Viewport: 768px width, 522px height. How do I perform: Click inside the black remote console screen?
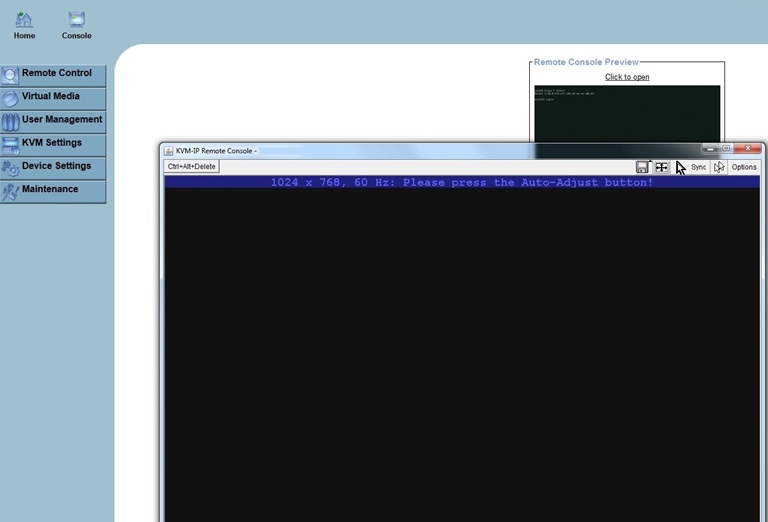[460, 350]
